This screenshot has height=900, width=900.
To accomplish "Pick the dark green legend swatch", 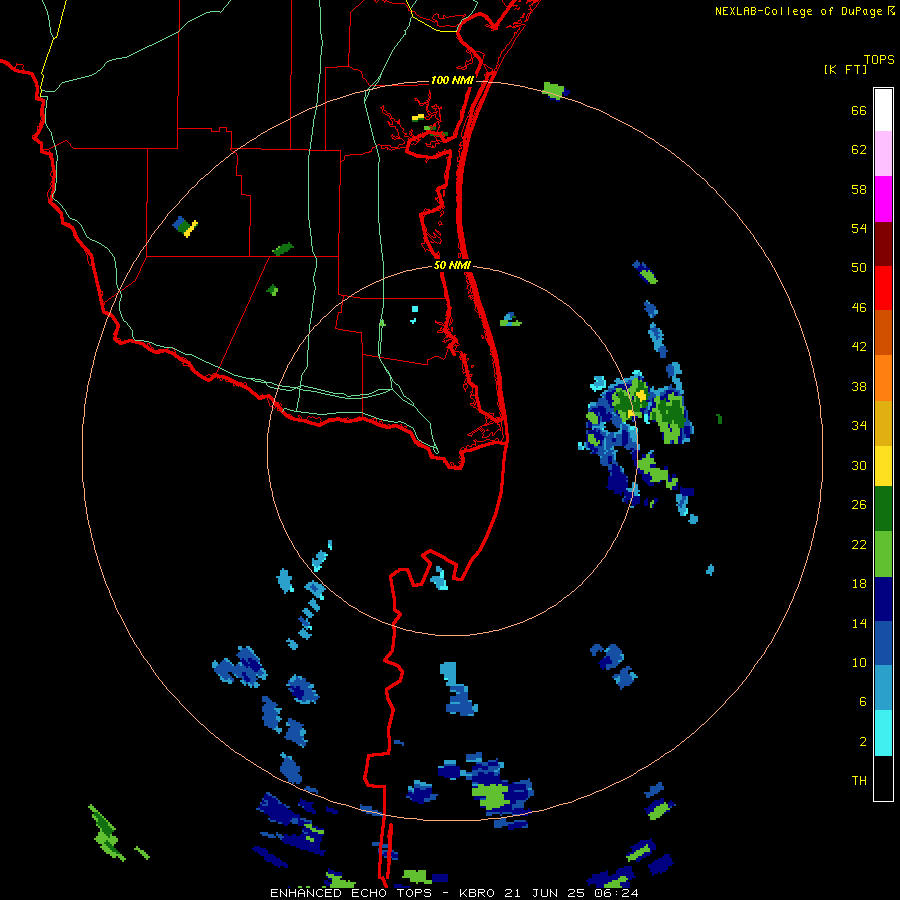I will point(883,509).
